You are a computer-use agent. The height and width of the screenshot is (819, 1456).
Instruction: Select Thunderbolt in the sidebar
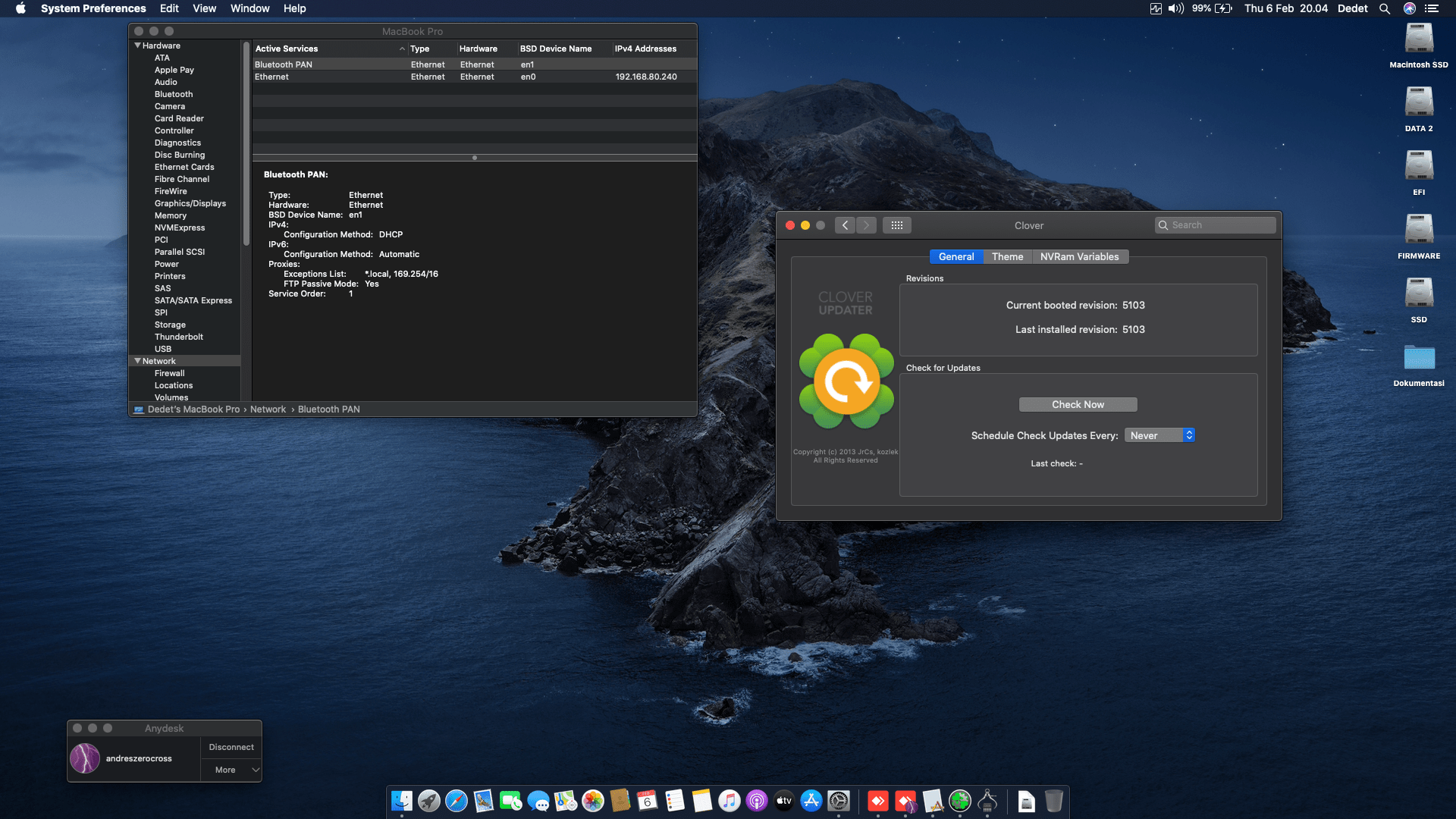(179, 337)
